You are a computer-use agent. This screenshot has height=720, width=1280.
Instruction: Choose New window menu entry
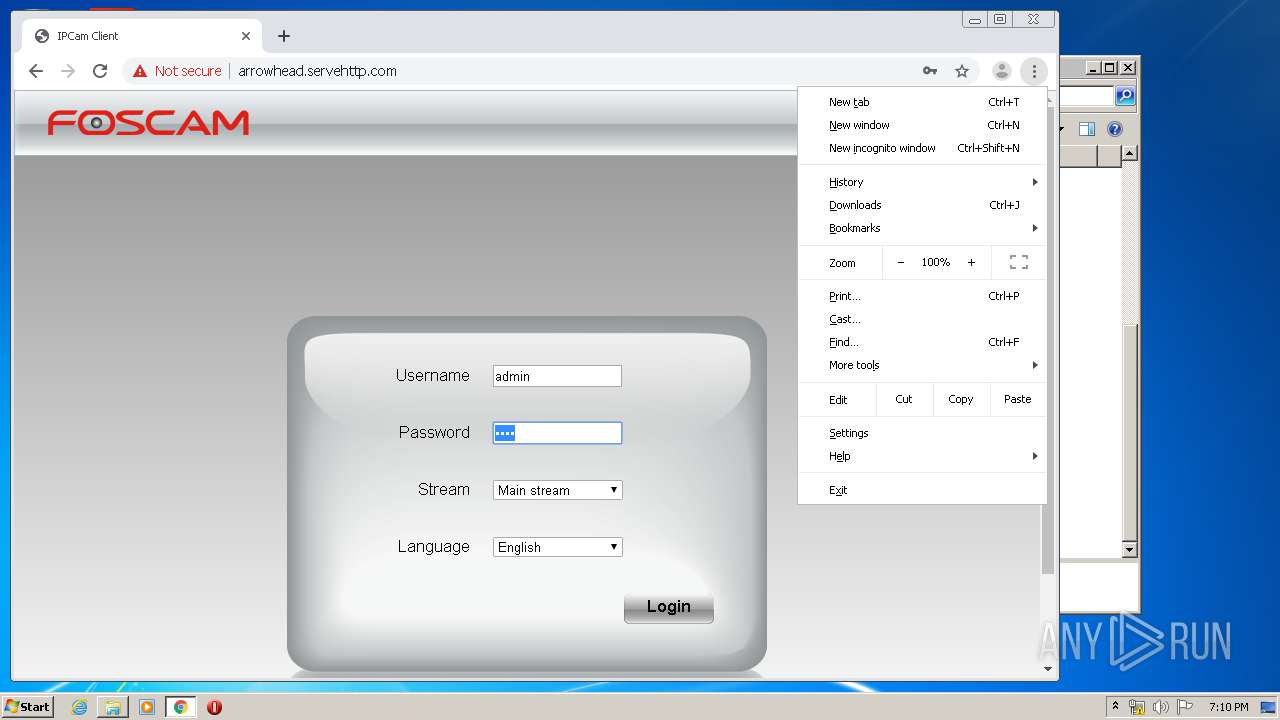pyautogui.click(x=922, y=125)
